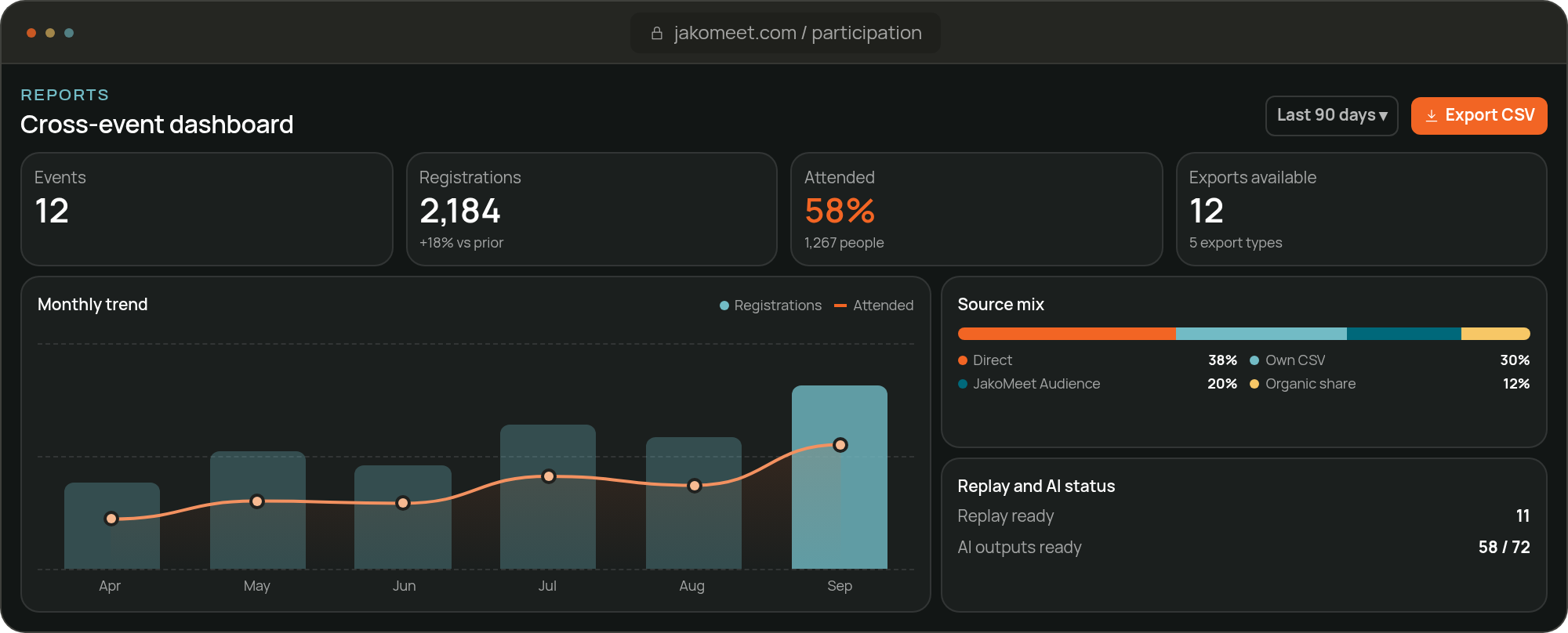This screenshot has width=1568, height=633.
Task: Open the Last 90 days dropdown
Action: [x=1331, y=115]
